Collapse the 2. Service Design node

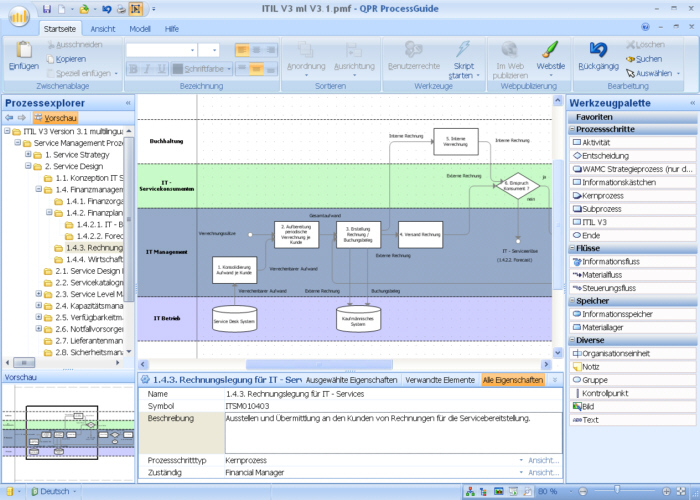(28, 166)
